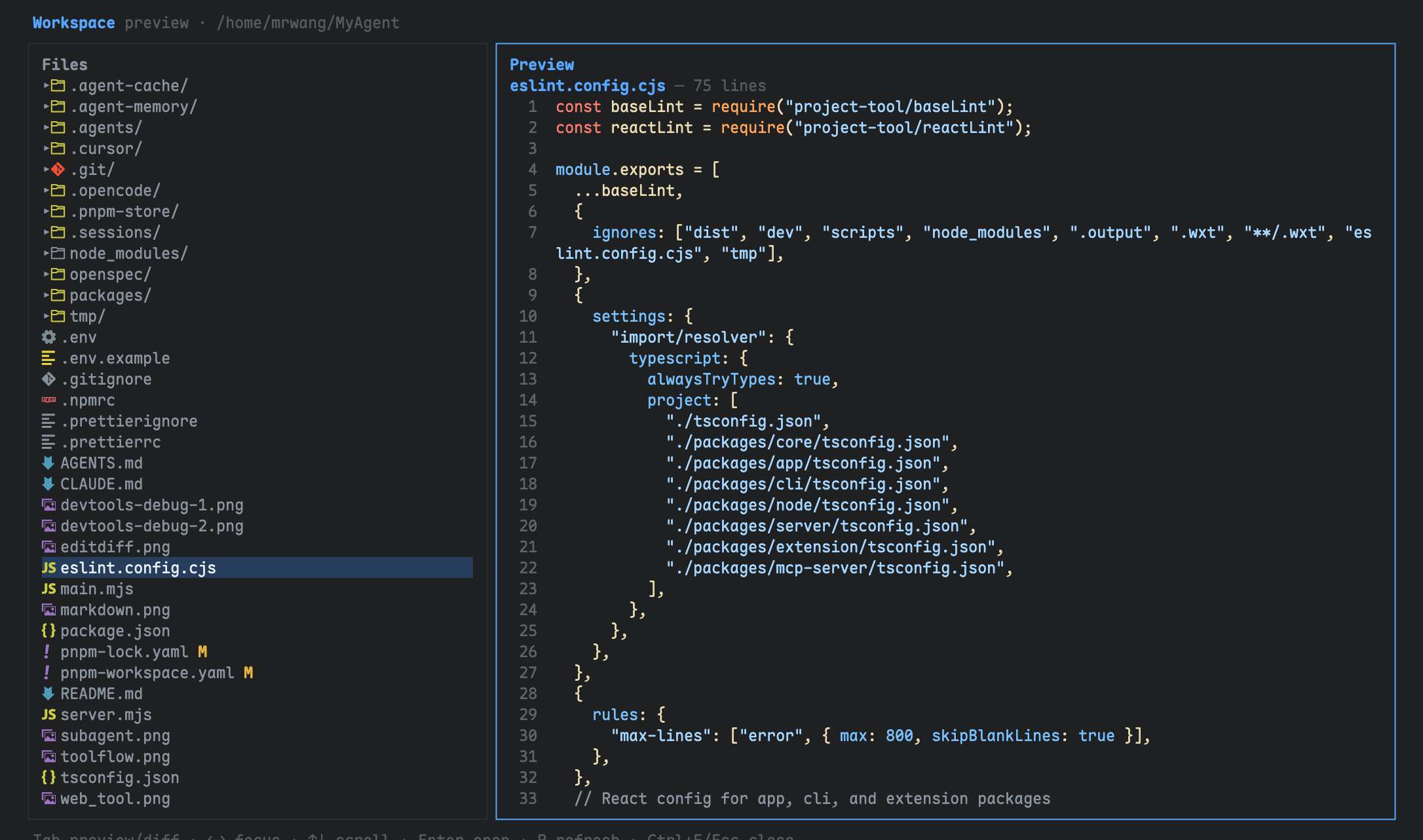Click the JS icon beside main.mjs

tap(49, 589)
